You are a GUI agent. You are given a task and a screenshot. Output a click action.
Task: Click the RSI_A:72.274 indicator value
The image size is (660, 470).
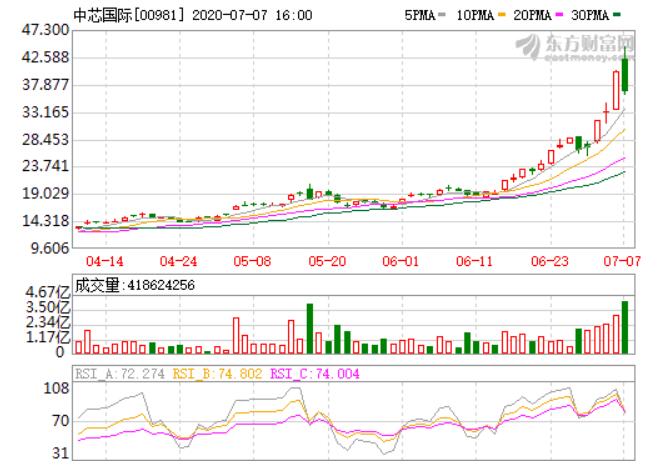120,374
